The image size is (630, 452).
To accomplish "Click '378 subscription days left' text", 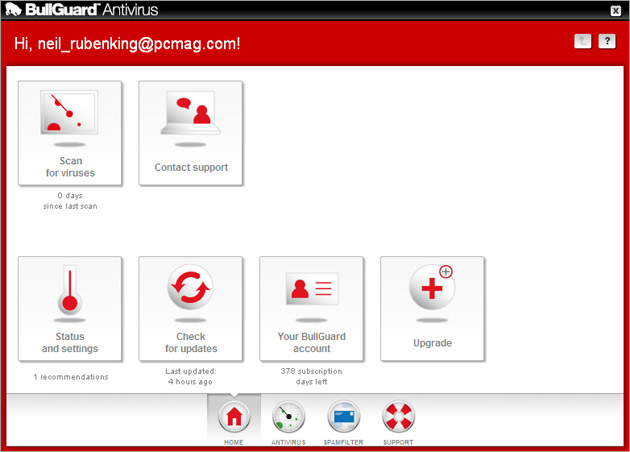I will [x=311, y=376].
